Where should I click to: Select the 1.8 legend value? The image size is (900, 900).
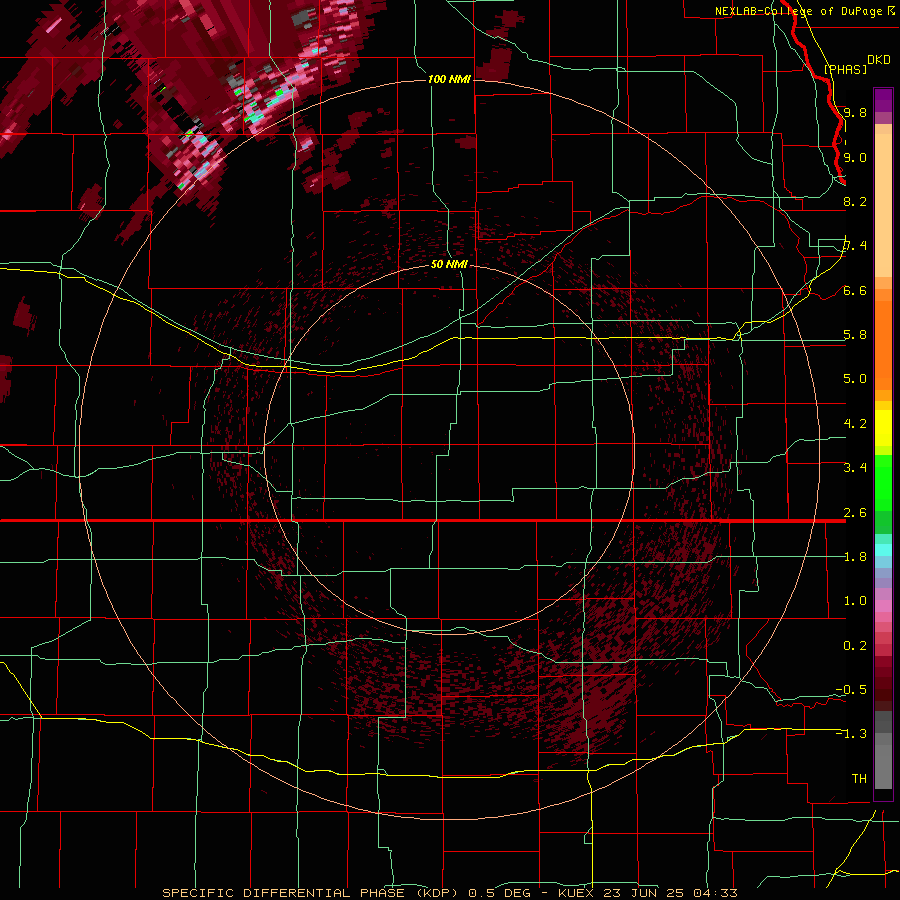(855, 557)
